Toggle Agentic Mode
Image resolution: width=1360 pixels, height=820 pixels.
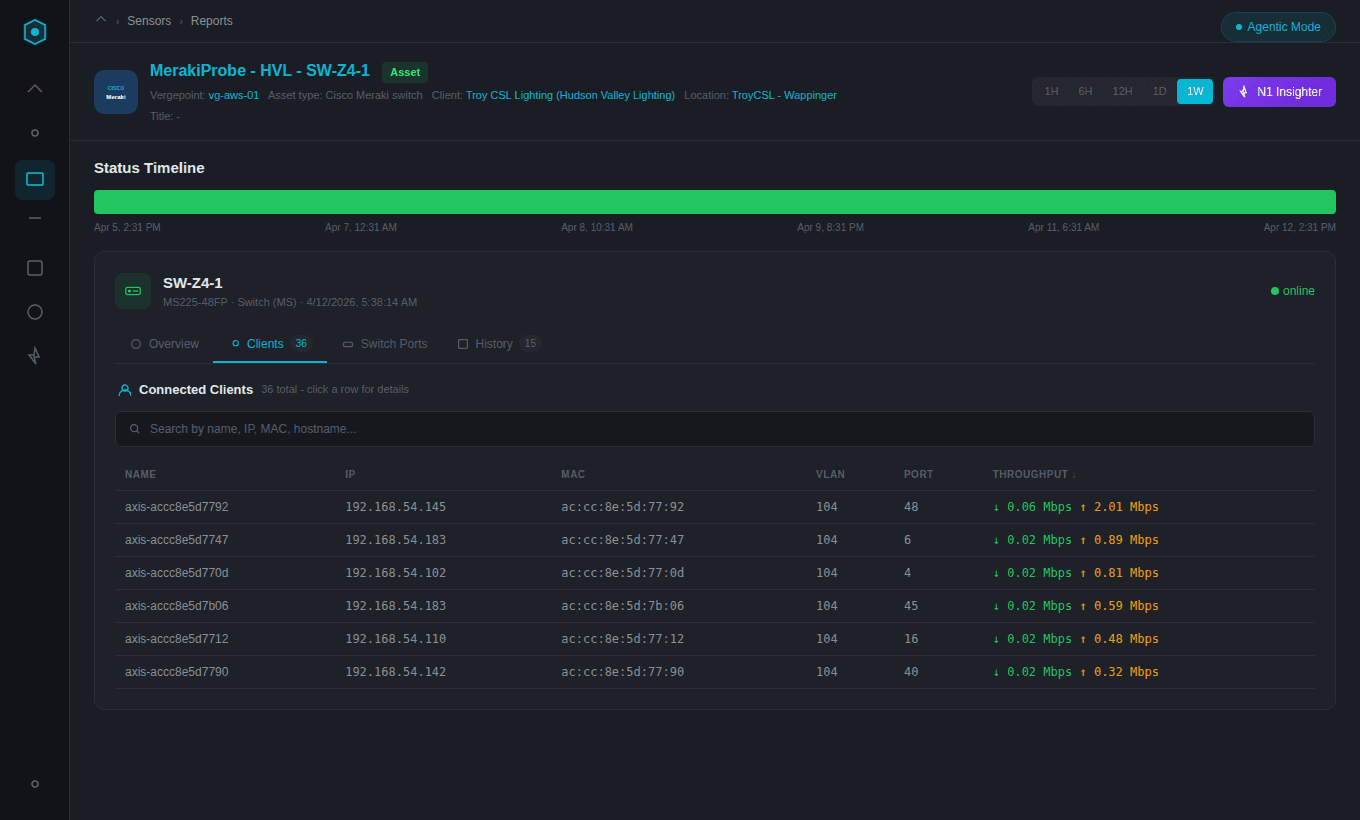tap(1278, 27)
